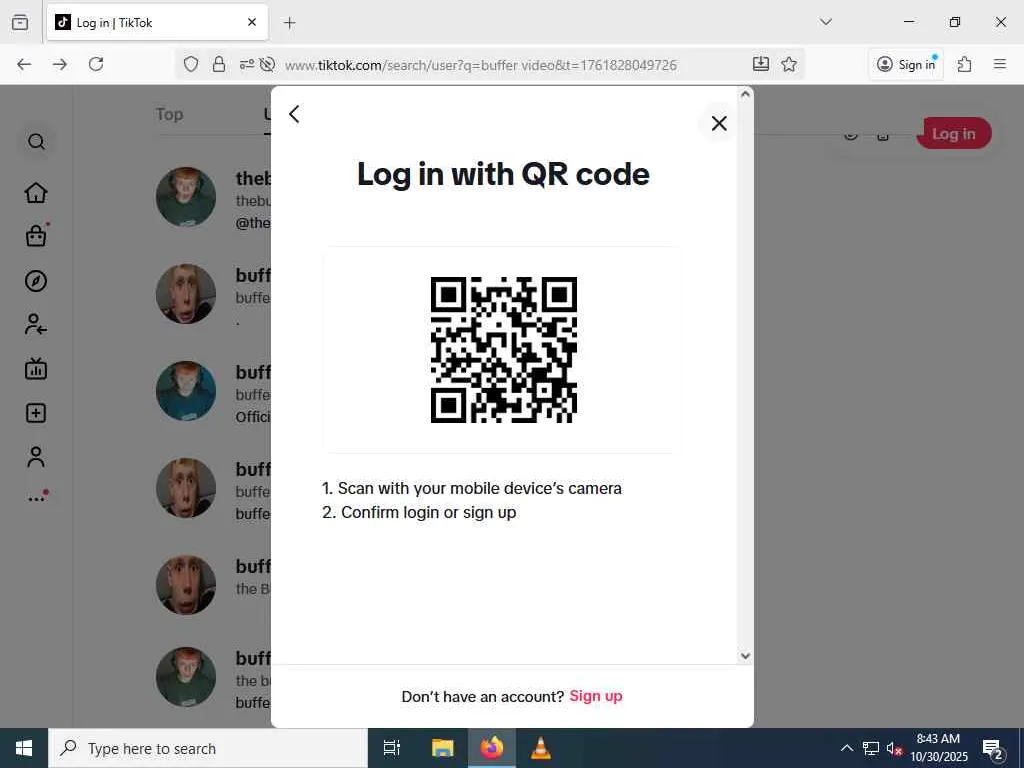Go to the TikTok Home icon
1024x768 pixels.
click(36, 193)
